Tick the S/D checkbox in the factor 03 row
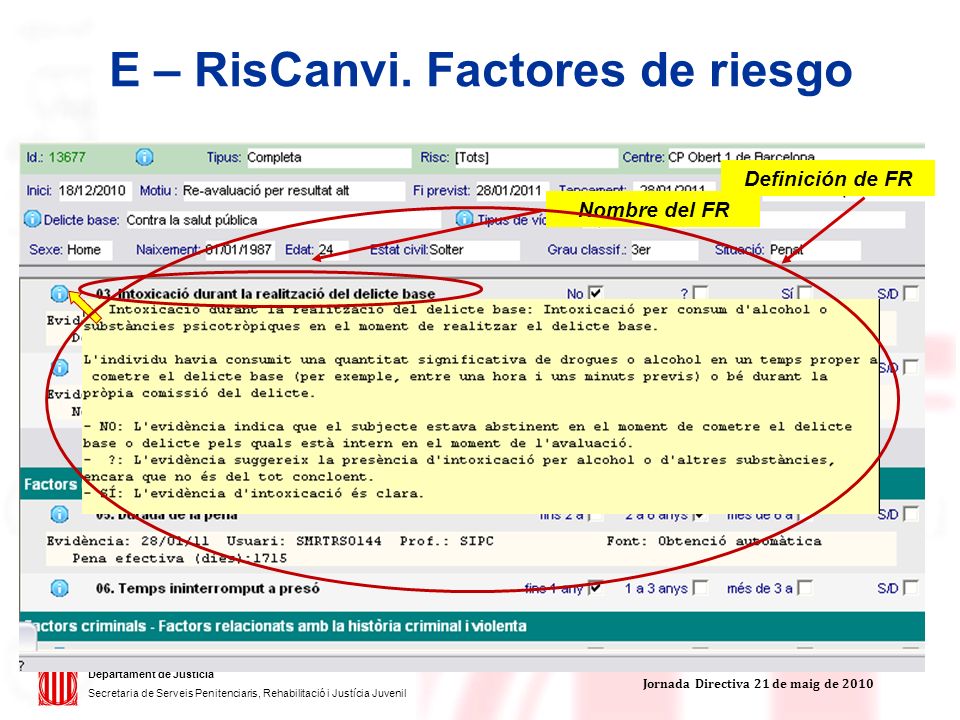 pyautogui.click(x=911, y=293)
